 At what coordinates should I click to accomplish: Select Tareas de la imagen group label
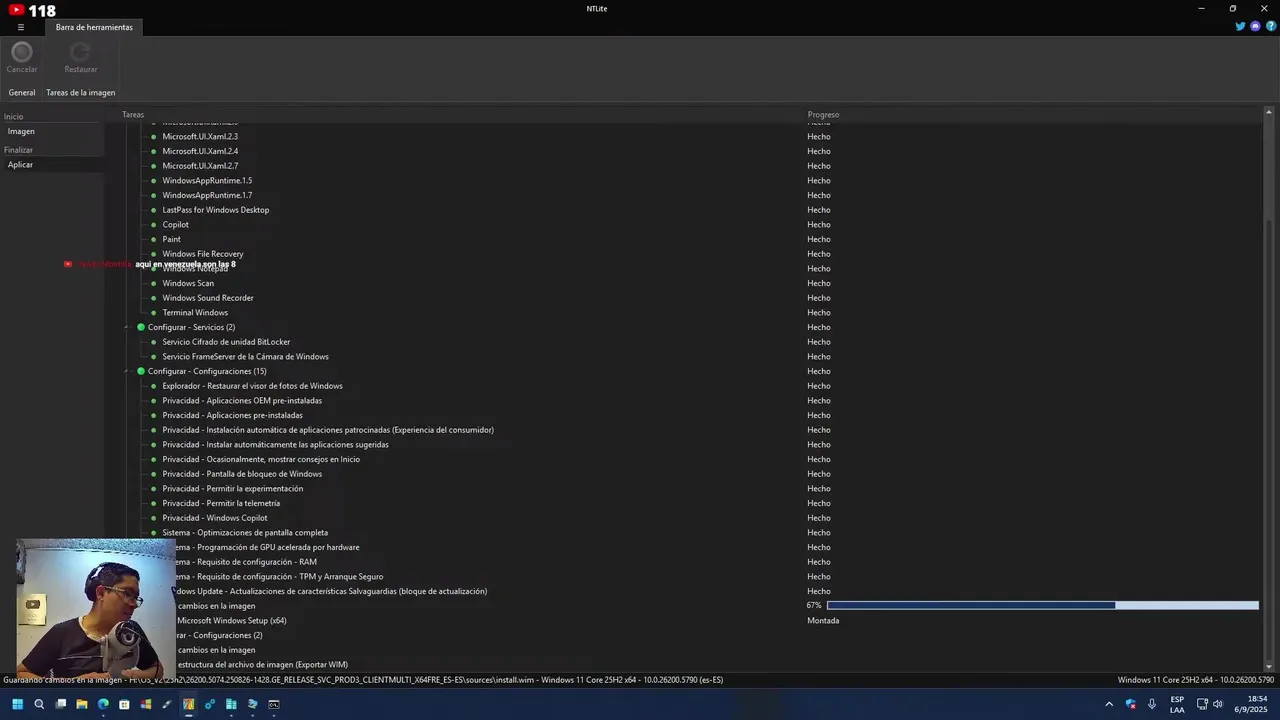(80, 92)
